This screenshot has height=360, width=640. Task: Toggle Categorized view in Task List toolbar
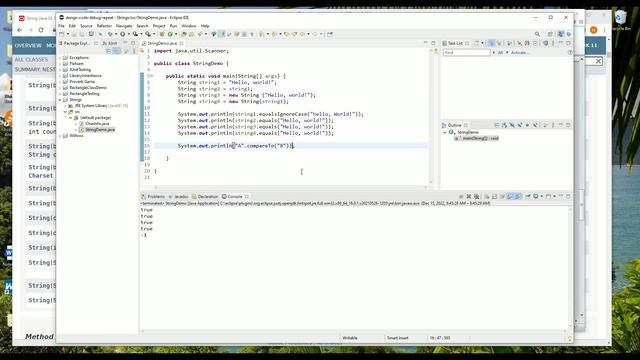[x=491, y=43]
